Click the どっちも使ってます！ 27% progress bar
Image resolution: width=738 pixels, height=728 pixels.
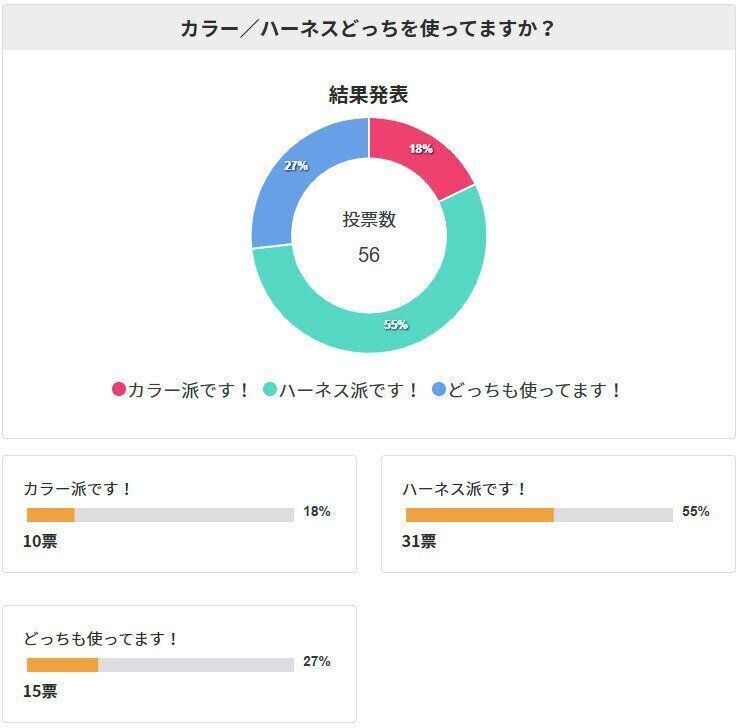pos(160,665)
